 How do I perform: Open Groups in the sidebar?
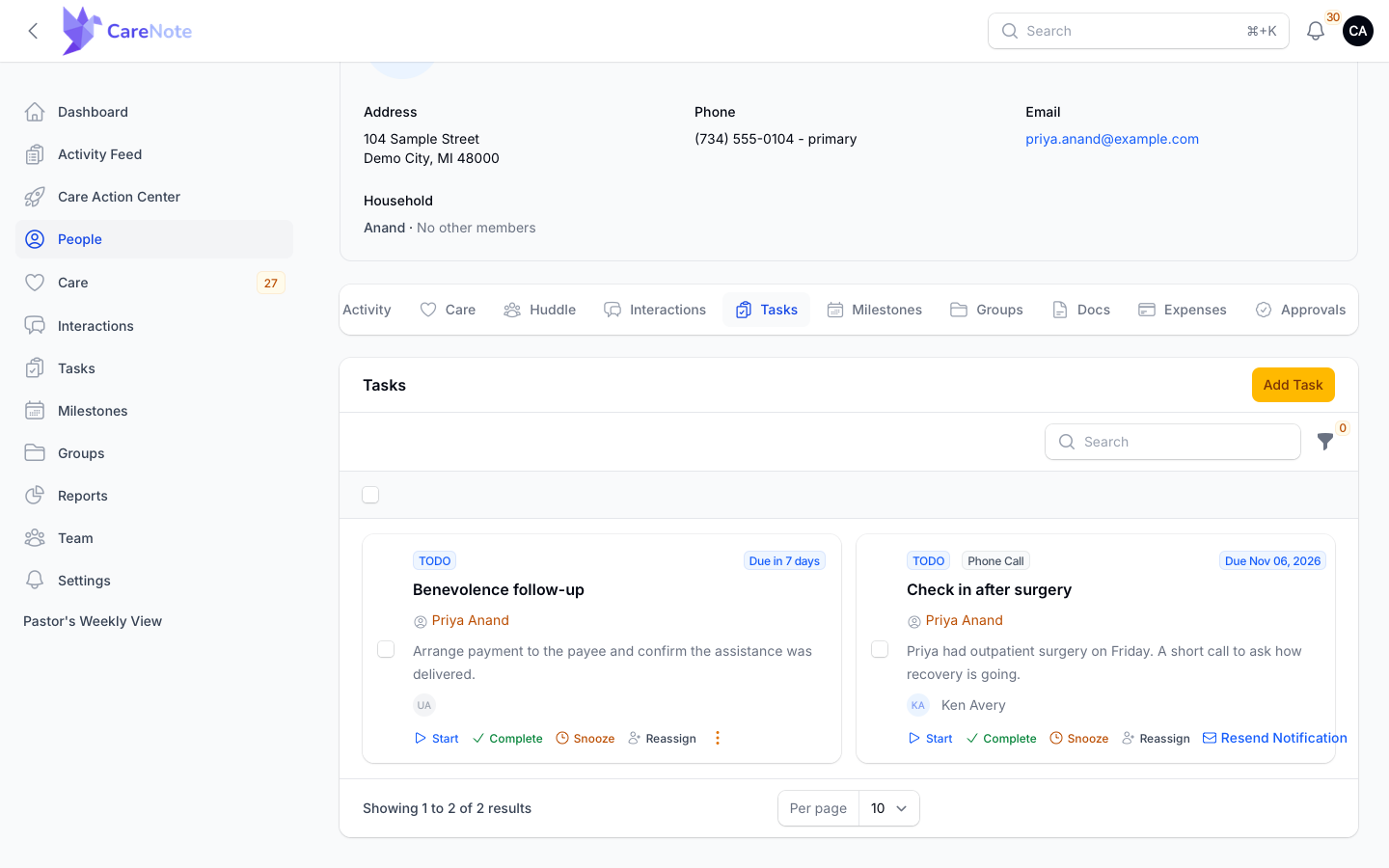click(154, 453)
